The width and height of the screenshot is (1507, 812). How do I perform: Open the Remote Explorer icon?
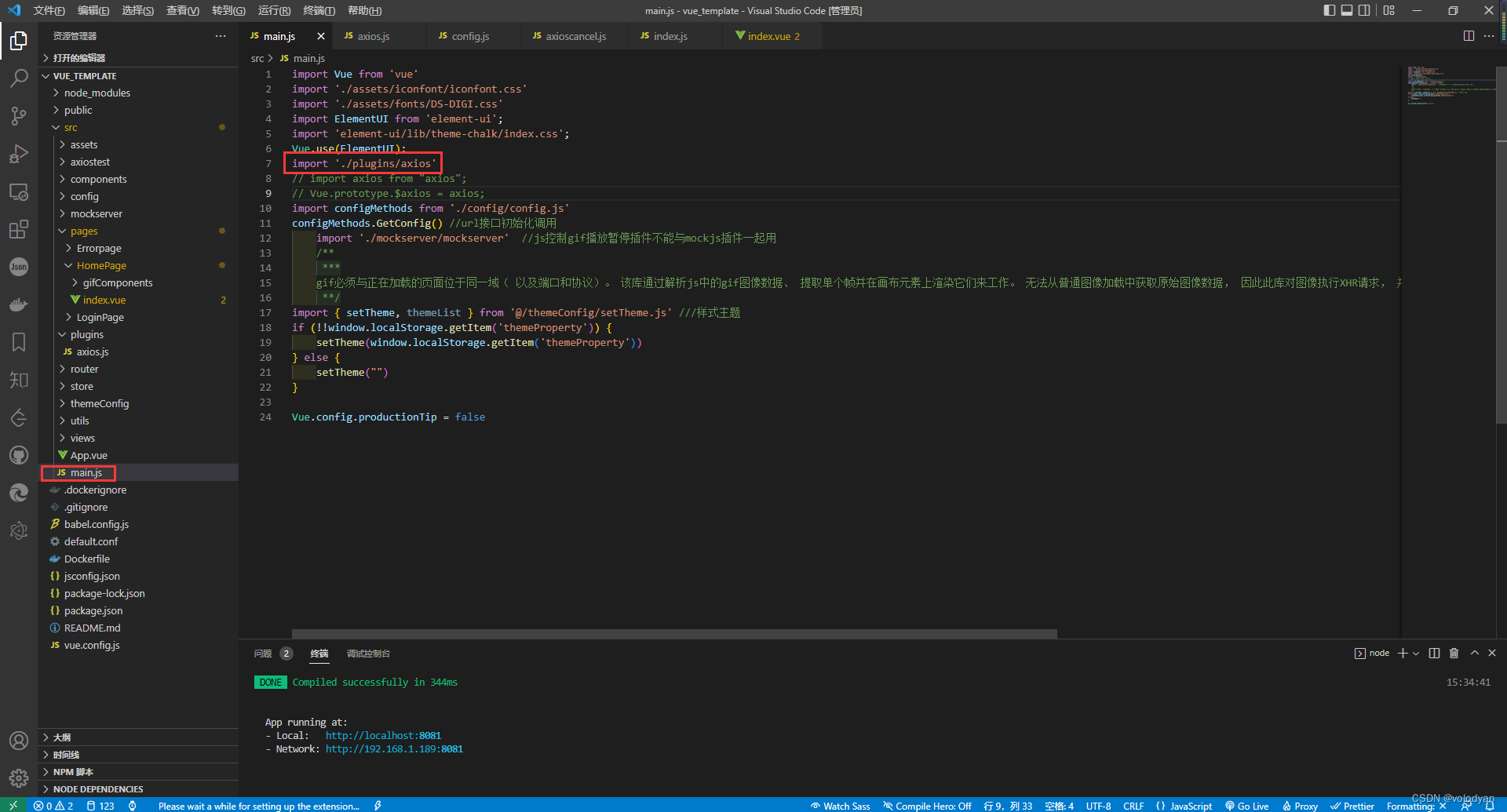[x=19, y=191]
